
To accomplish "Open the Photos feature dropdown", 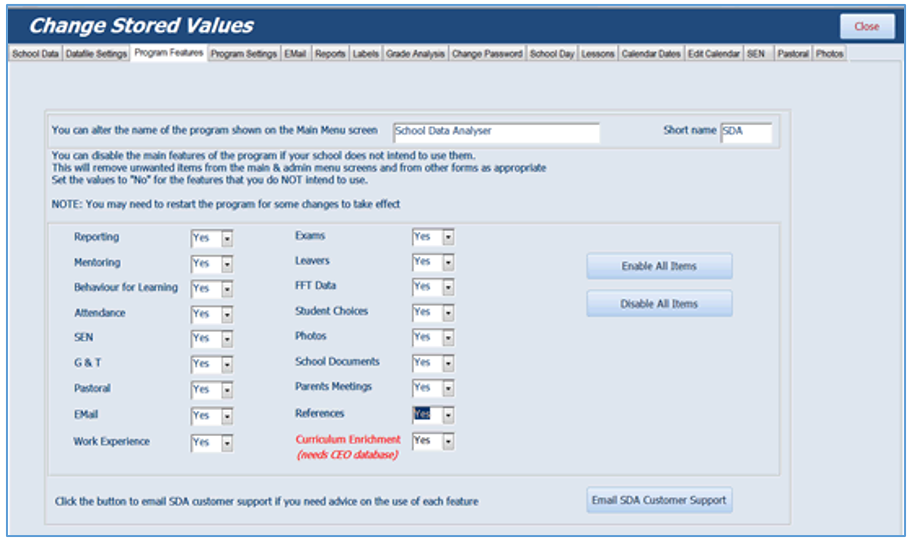I will tap(448, 338).
